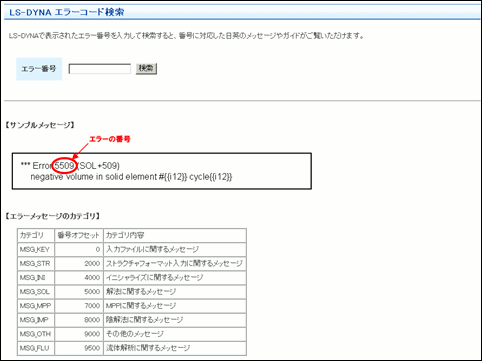The image size is (483, 362).
Task: Click the offset value 8000
Action: tap(92, 320)
